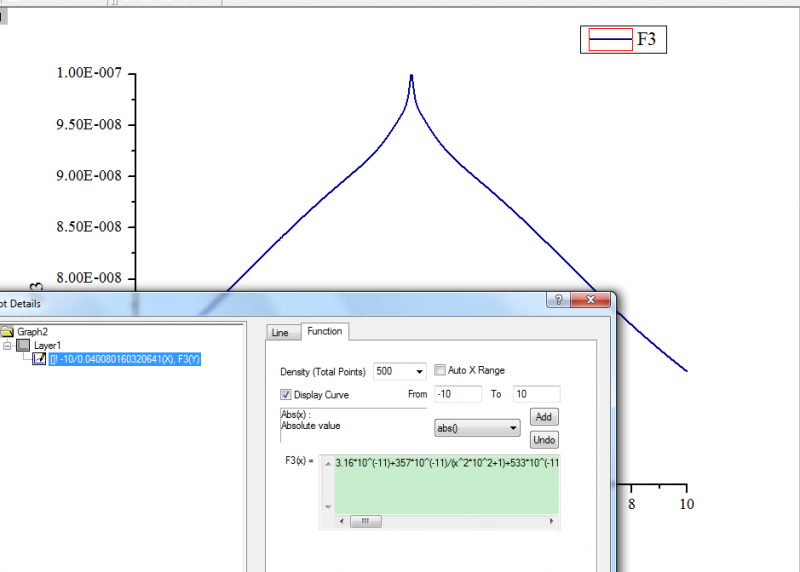The height and width of the screenshot is (572, 800).
Task: Open the abs() function dropdown
Action: [477, 428]
